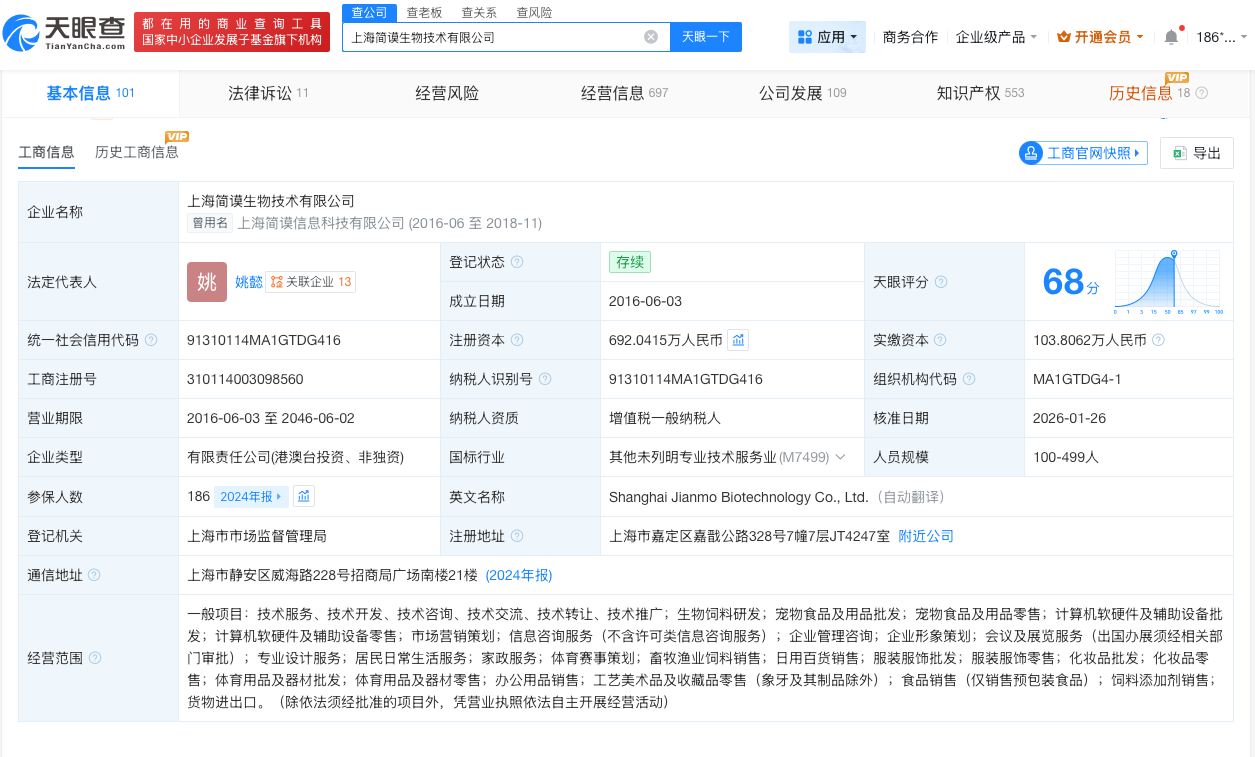
Task: Click the 导出 export icon
Action: [x=1179, y=153]
